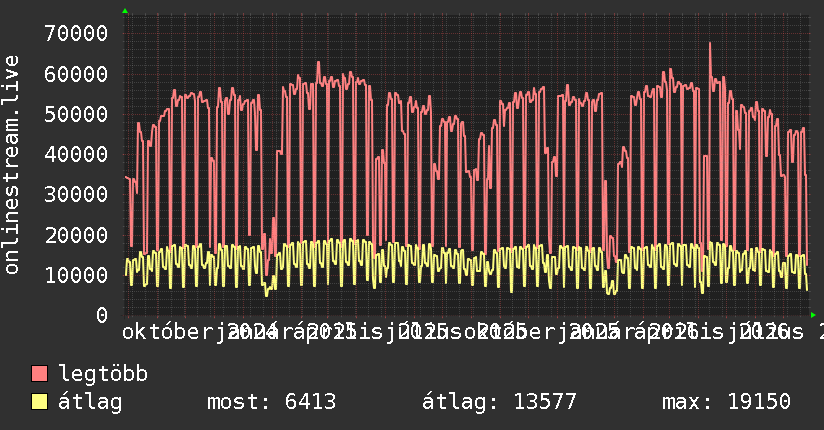Screen dimensions: 824x430
Task: Click the green arrow atop the y-axis
Action: pos(125,11)
